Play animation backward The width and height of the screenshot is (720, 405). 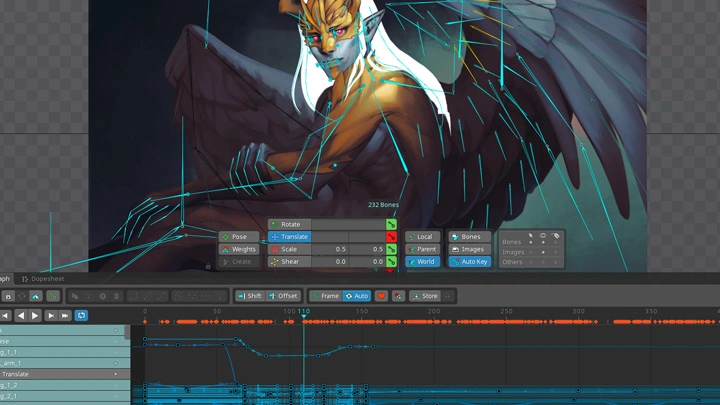tap(21, 315)
